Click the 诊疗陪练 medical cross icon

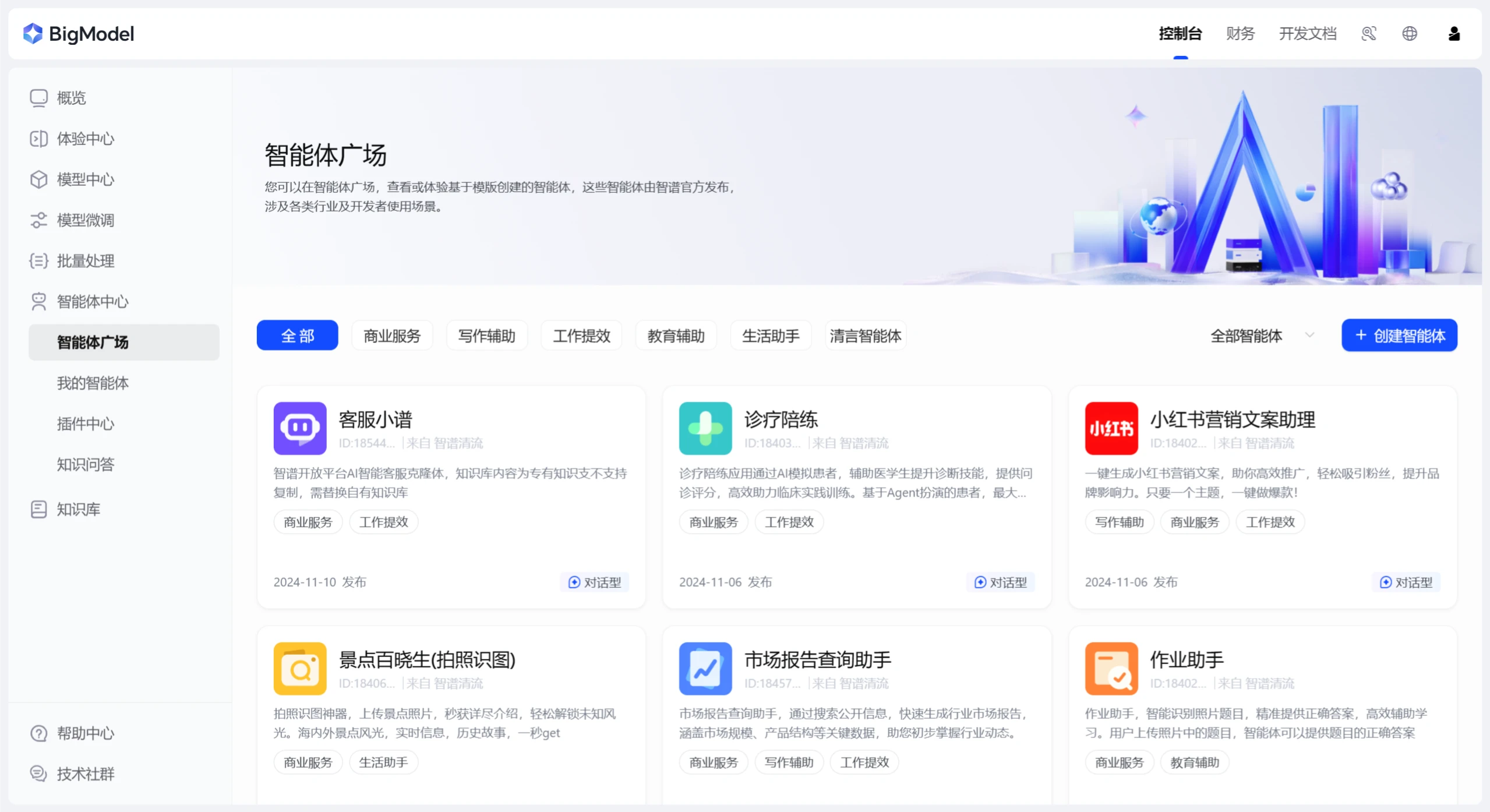coord(705,428)
